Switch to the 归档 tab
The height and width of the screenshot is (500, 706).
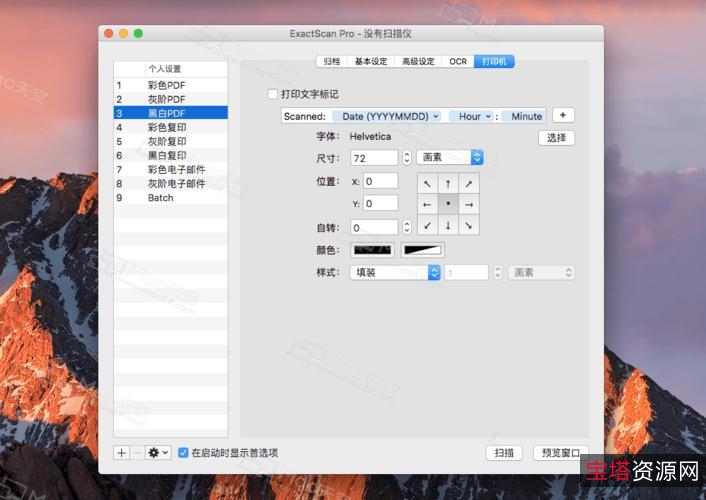pyautogui.click(x=332, y=61)
